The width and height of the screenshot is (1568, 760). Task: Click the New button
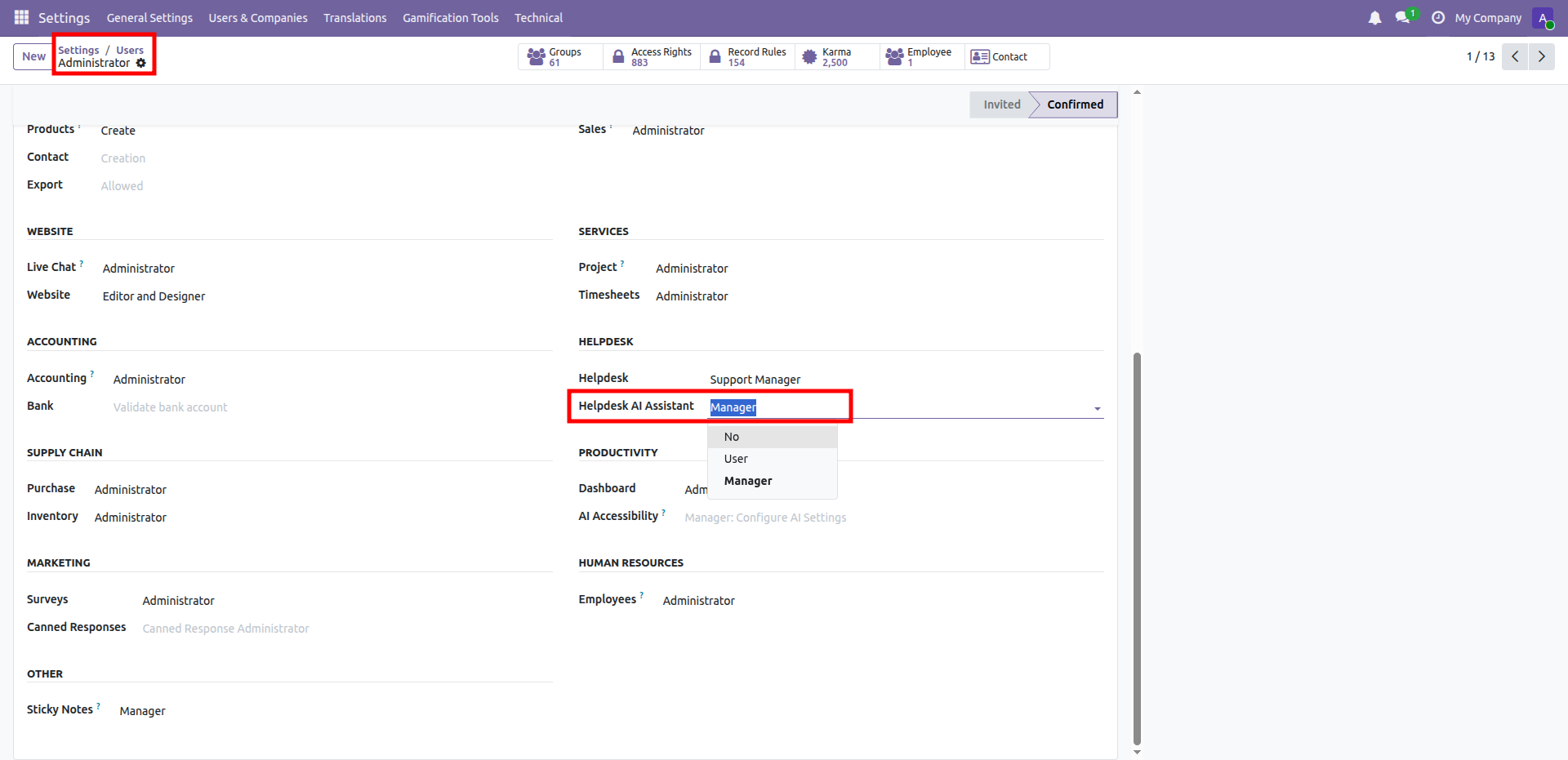click(x=33, y=56)
